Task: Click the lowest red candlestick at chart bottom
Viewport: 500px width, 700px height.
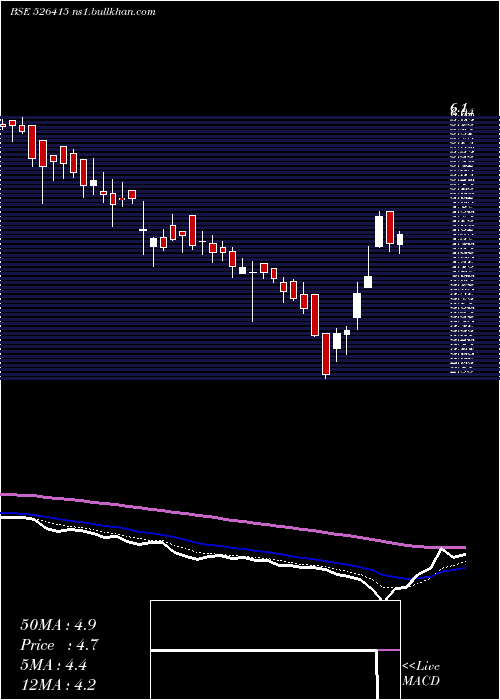Action: [x=326, y=354]
